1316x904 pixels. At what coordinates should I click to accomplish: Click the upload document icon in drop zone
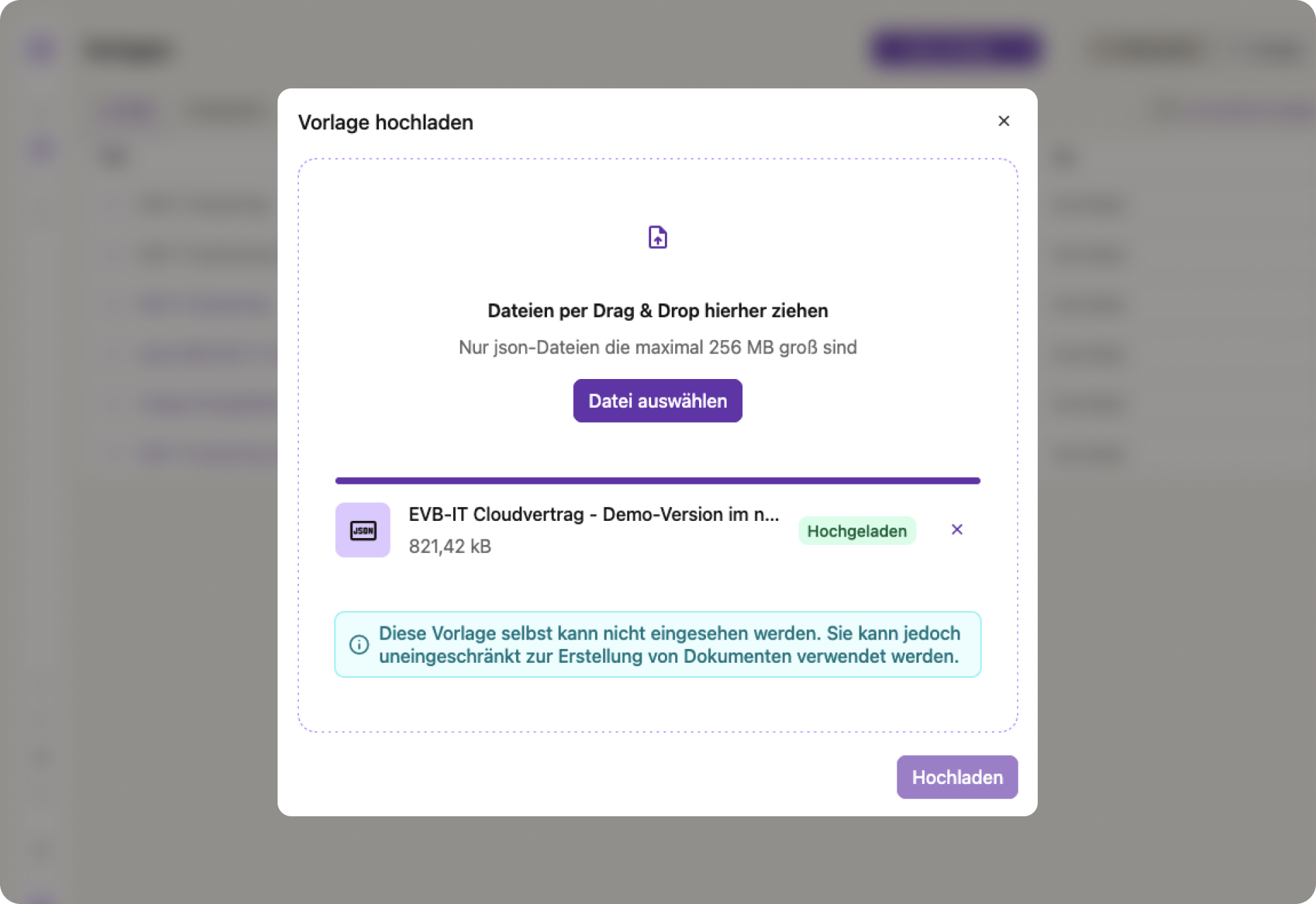pos(657,237)
